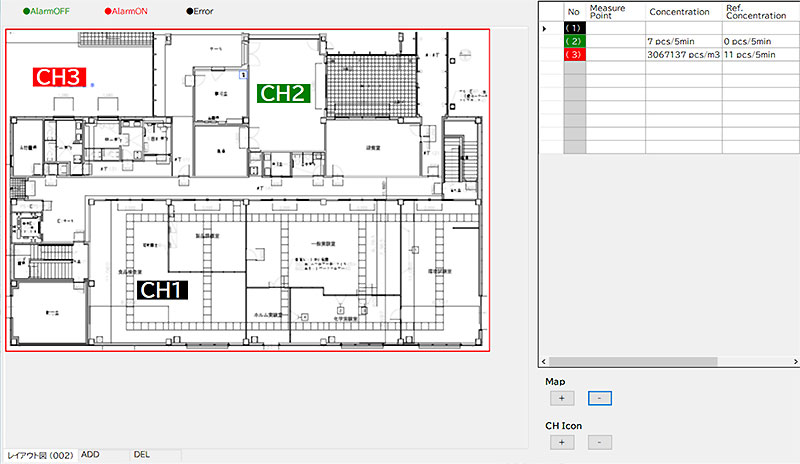The image size is (800, 464).
Task: Click the small blue marker numbered 1 on map
Action: 243,75
